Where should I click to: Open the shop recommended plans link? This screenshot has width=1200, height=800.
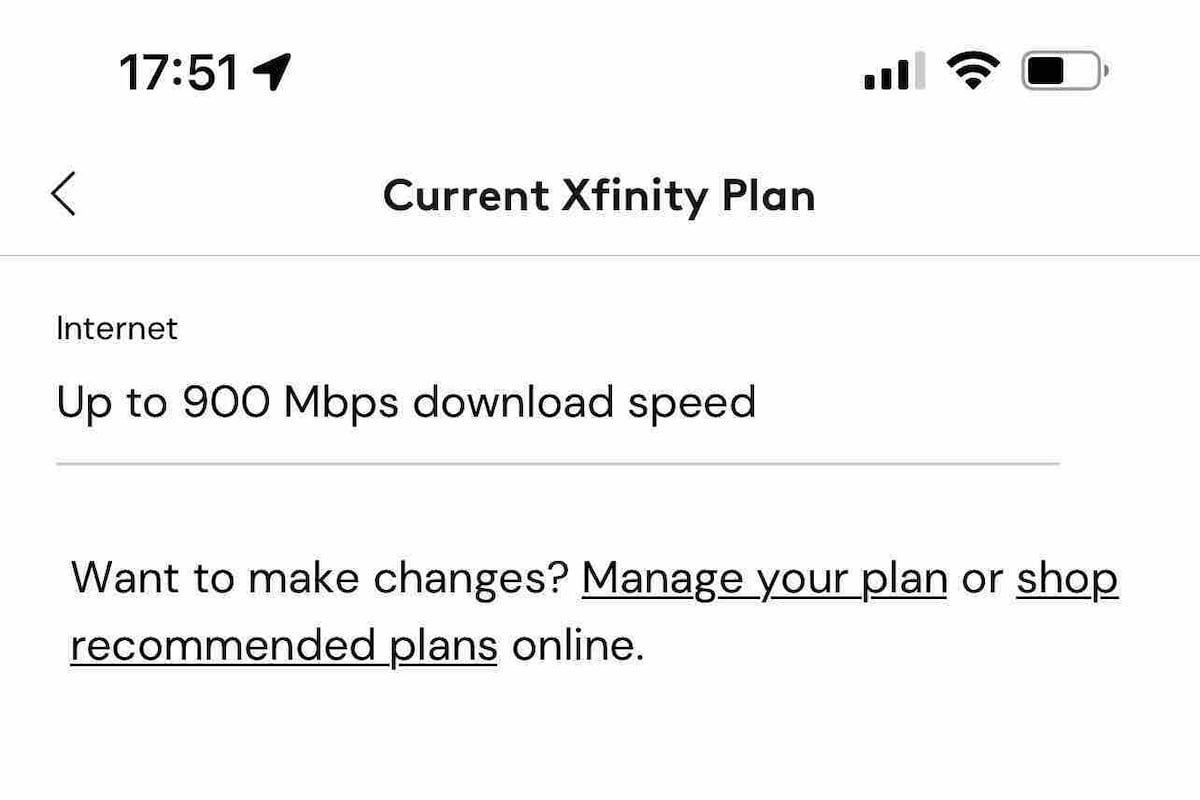point(593,612)
